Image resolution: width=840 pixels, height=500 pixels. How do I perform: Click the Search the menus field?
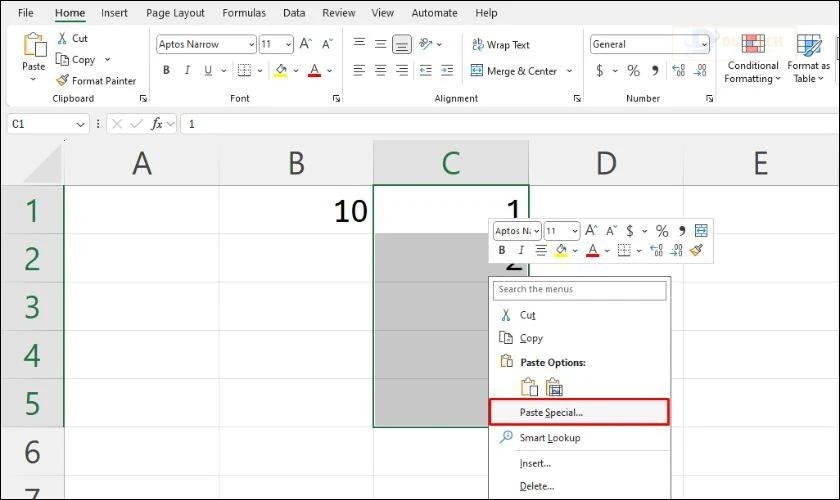[580, 290]
